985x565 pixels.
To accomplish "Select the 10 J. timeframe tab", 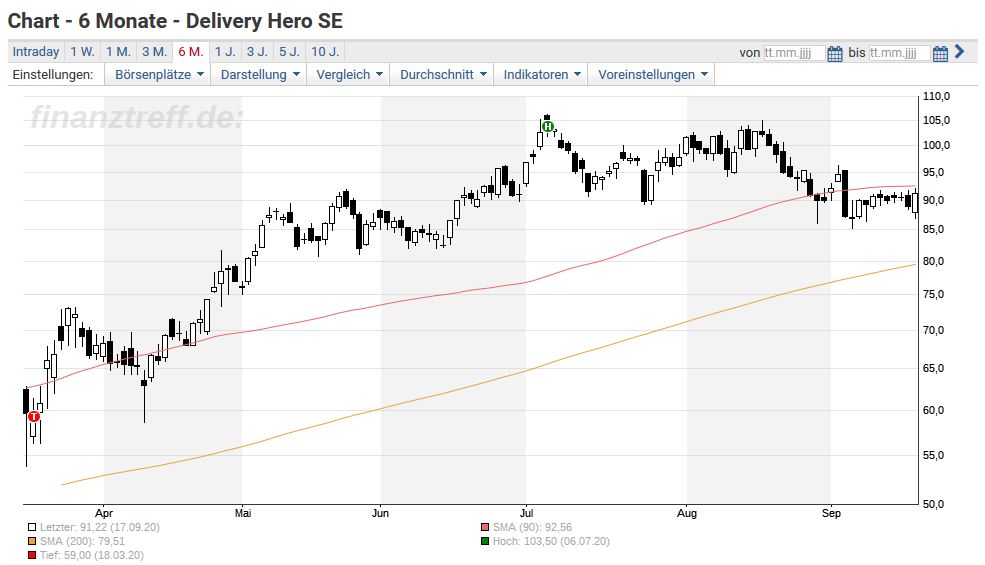I will [x=325, y=52].
